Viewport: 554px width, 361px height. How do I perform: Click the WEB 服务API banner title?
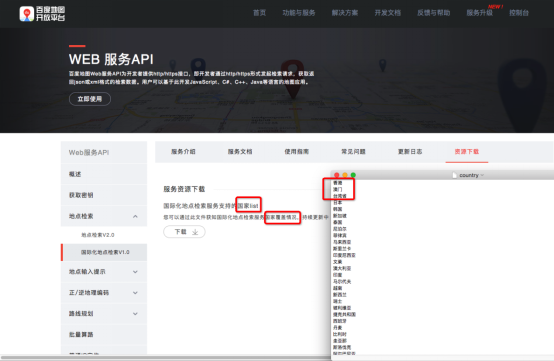[x=111, y=59]
